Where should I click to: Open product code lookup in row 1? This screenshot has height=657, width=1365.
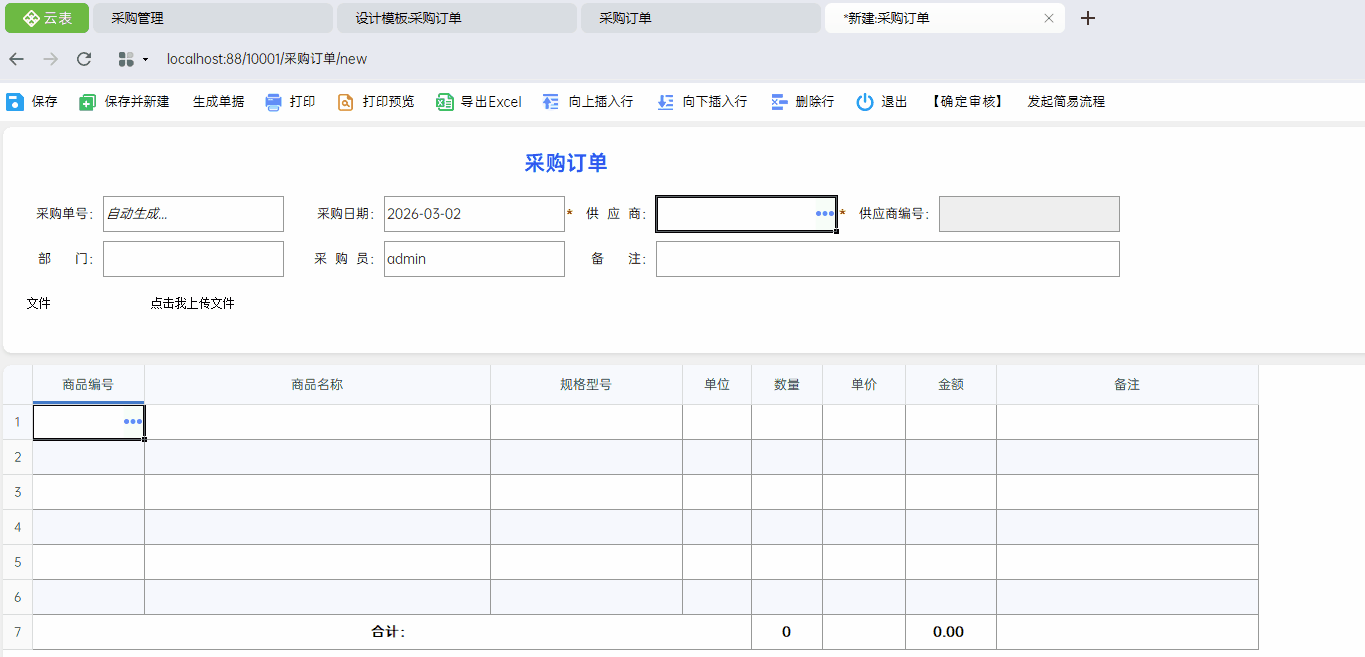(133, 422)
